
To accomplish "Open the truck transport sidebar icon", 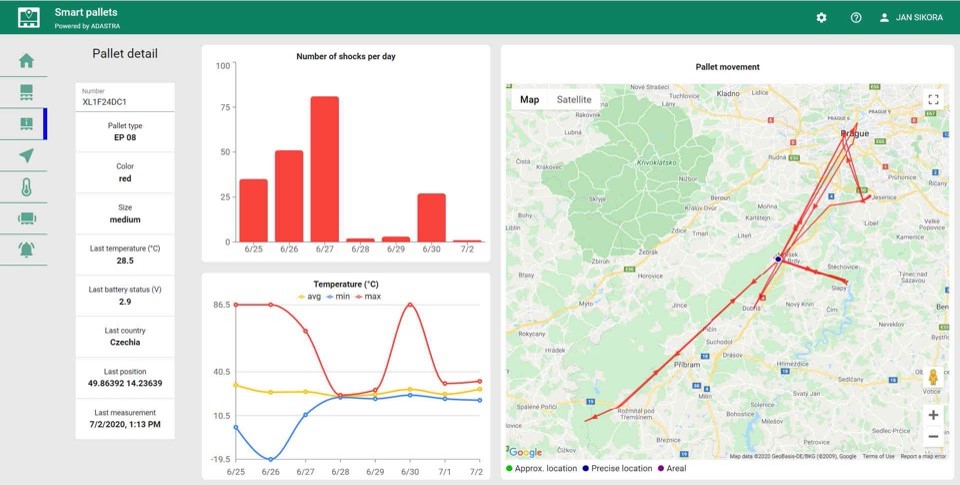I will pos(26,218).
